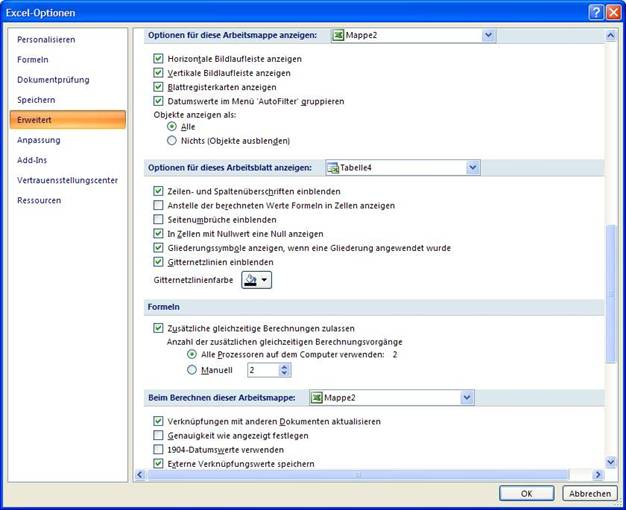Select the Manuell radio option
The image size is (626, 510).
192,370
